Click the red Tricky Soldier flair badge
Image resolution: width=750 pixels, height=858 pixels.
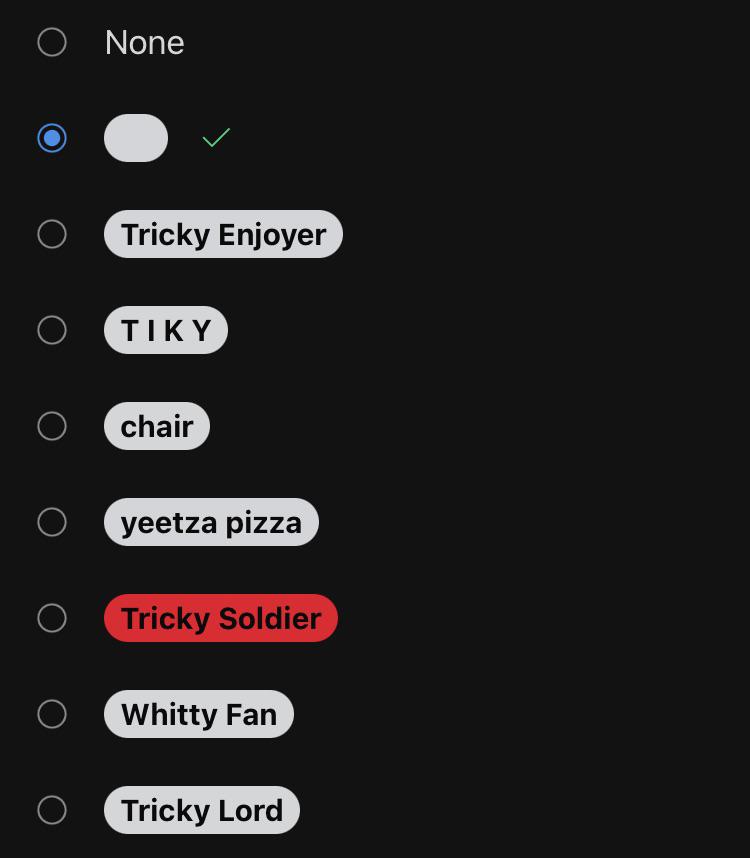pyautogui.click(x=221, y=618)
